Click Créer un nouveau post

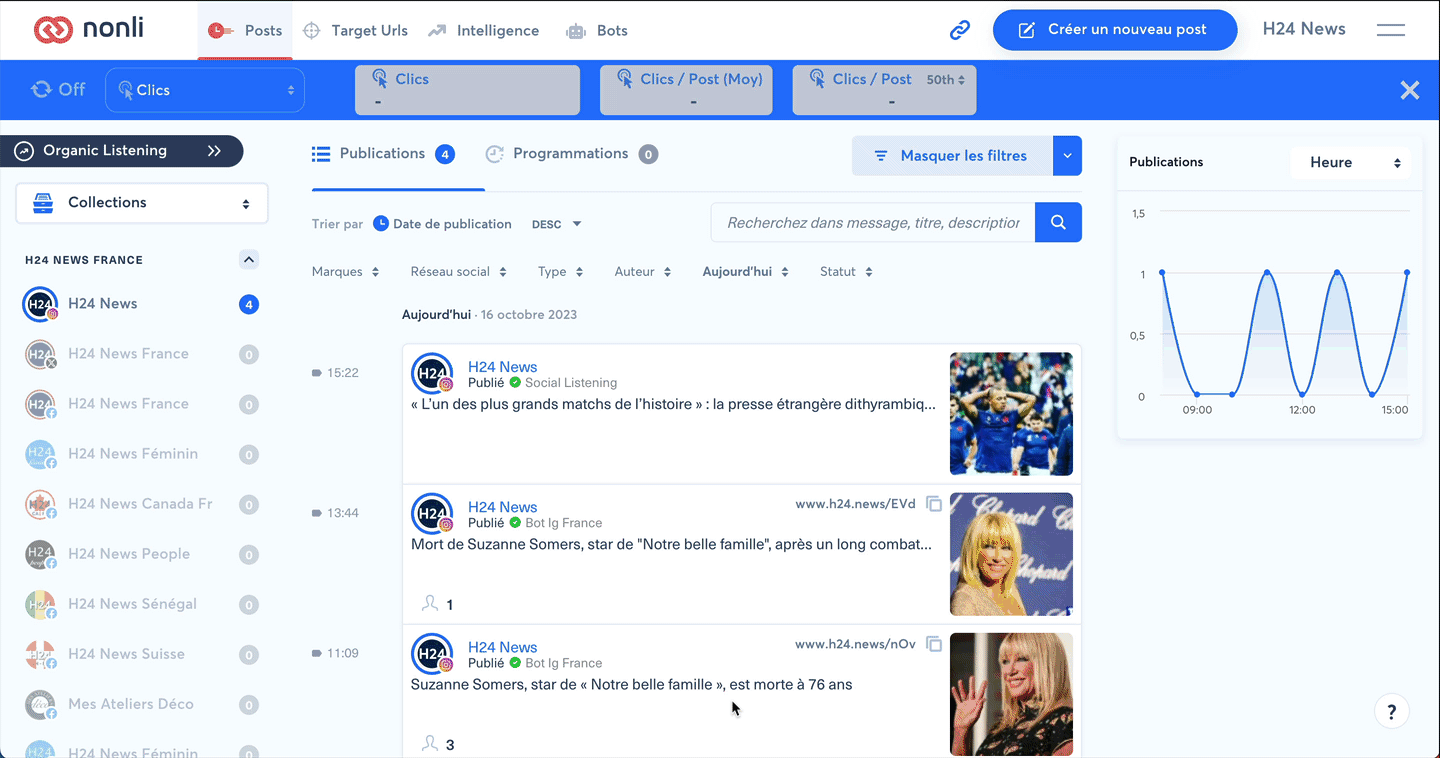point(1115,30)
